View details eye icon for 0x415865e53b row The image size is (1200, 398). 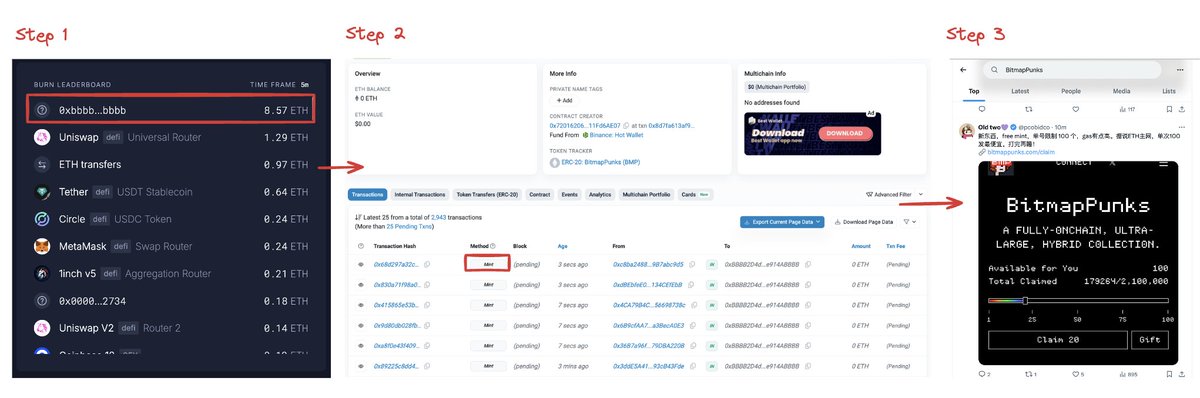(362, 305)
